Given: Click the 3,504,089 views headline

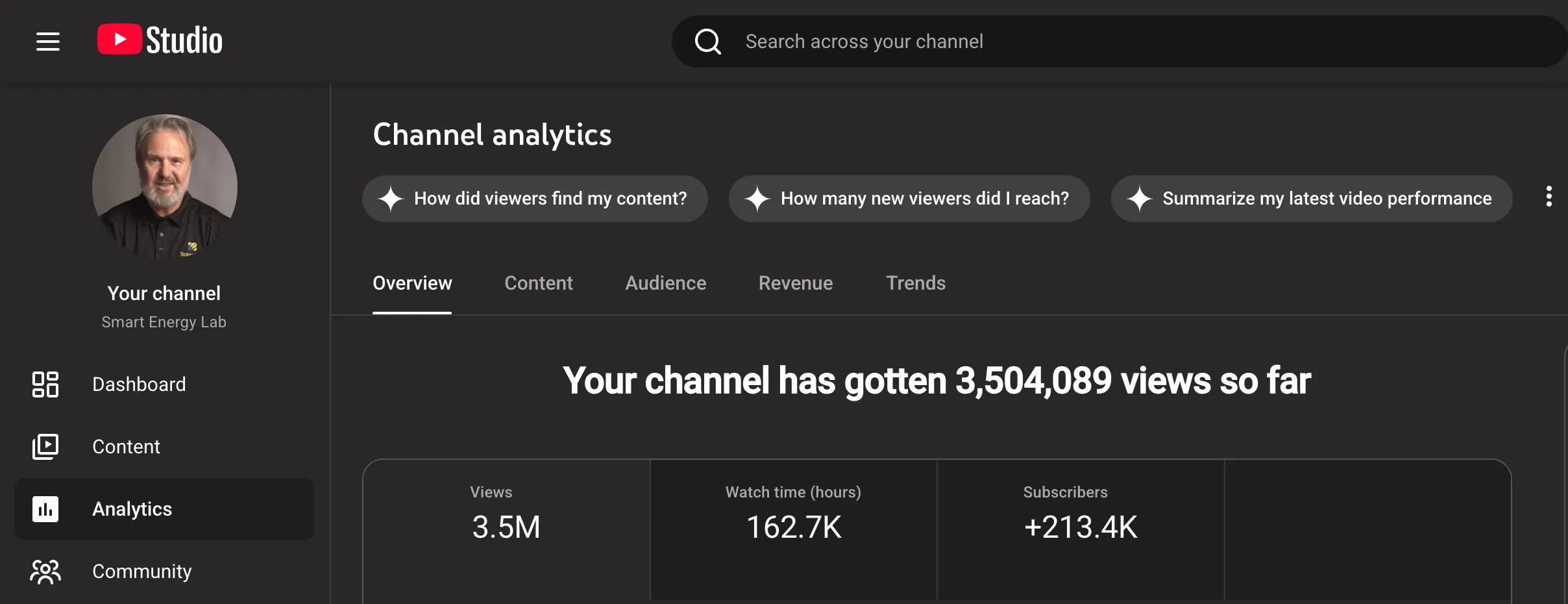Looking at the screenshot, I should pyautogui.click(x=937, y=381).
